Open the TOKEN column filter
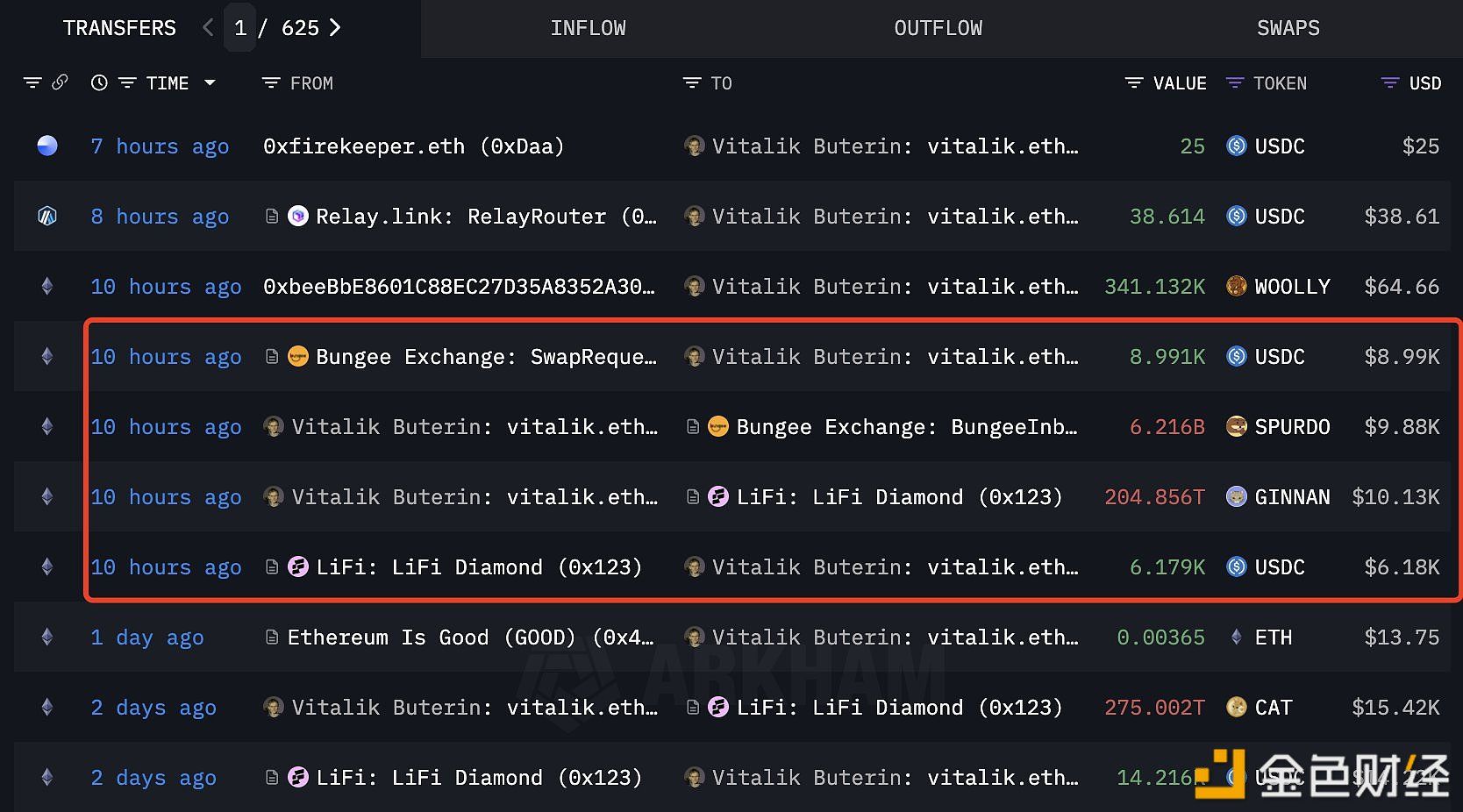1463x812 pixels. (x=1235, y=83)
